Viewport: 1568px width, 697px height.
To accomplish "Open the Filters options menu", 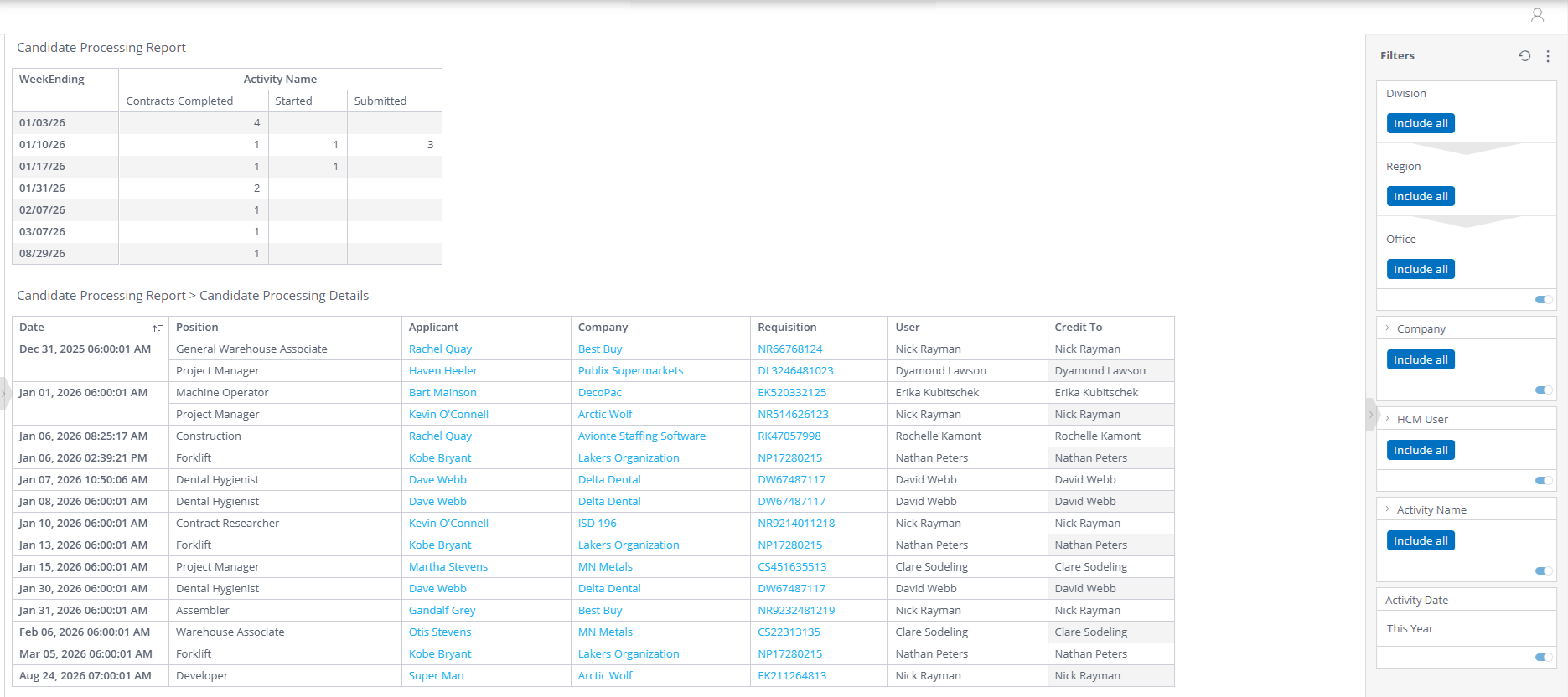I will pyautogui.click(x=1548, y=56).
